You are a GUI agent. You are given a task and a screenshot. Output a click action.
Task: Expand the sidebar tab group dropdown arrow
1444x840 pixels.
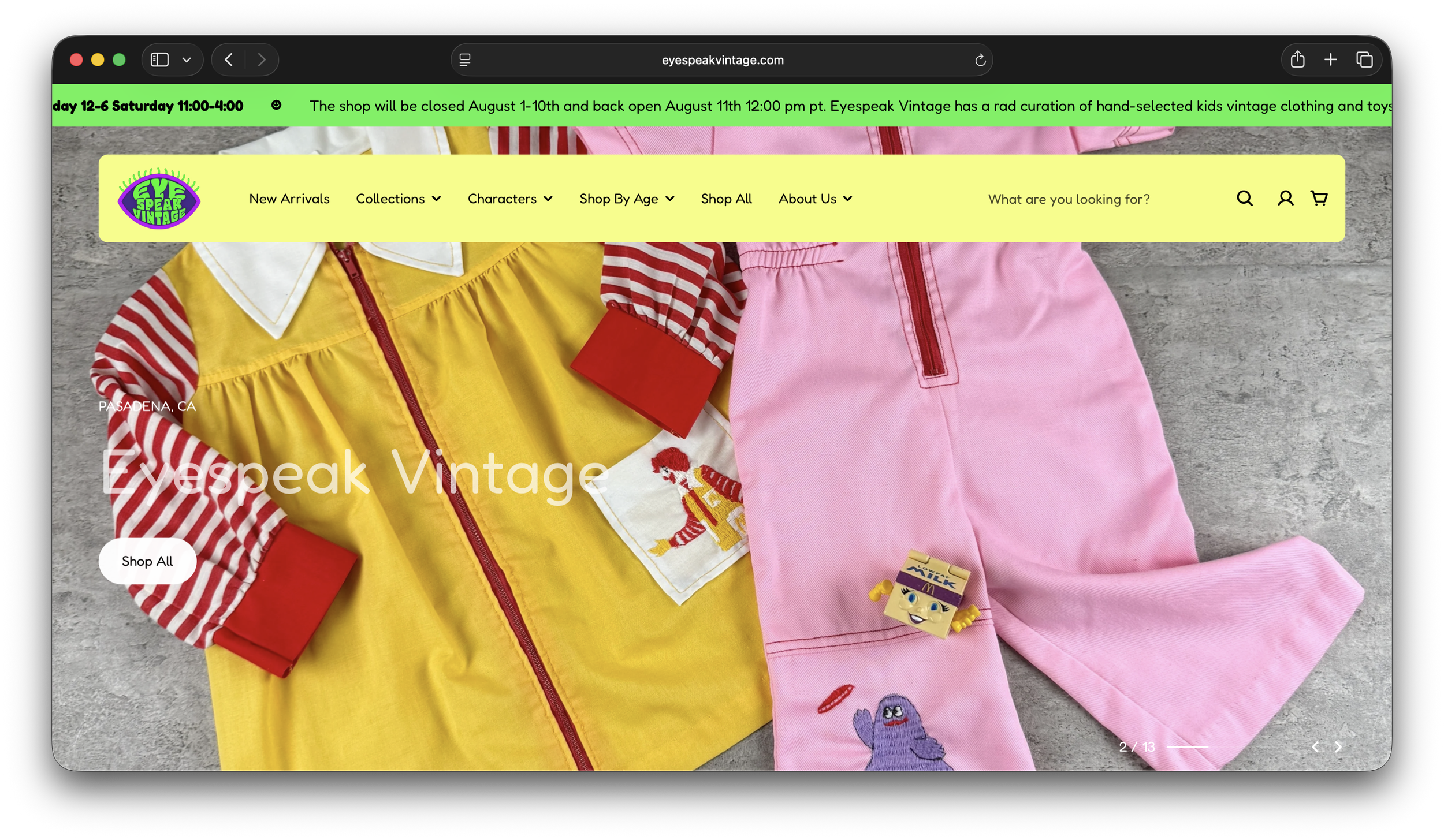coord(187,59)
